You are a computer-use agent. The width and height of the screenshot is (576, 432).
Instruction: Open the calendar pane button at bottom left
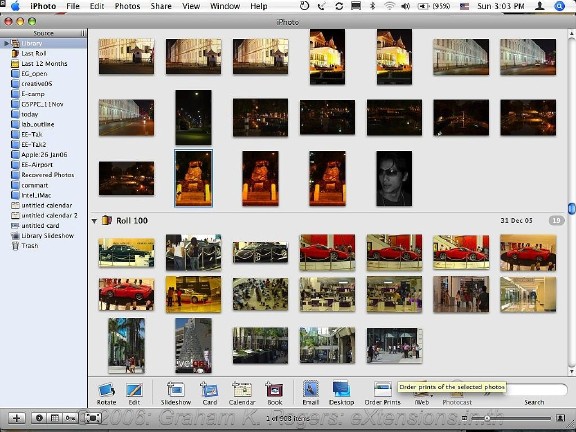tap(55, 418)
